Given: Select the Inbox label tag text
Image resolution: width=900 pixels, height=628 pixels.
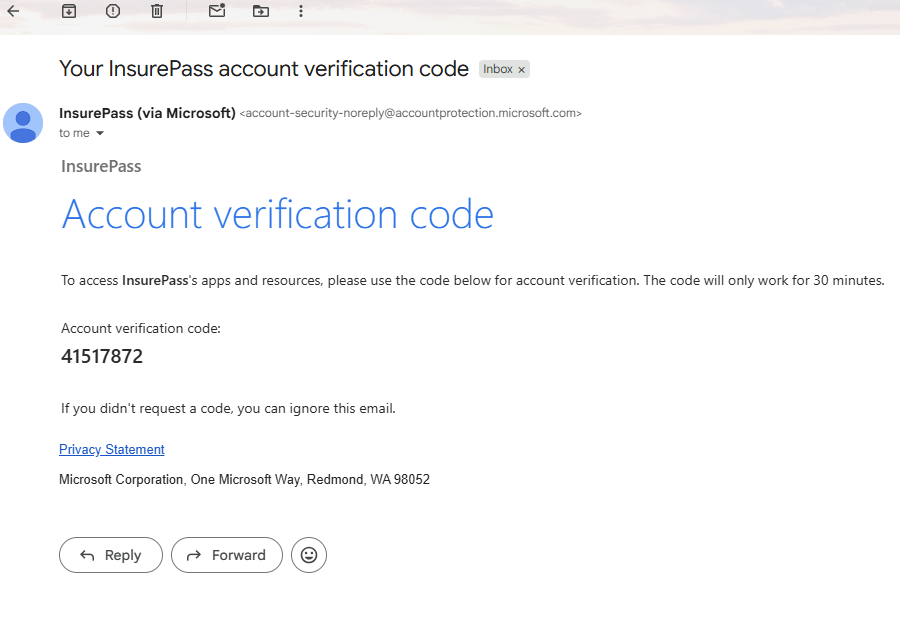Looking at the screenshot, I should pos(498,69).
